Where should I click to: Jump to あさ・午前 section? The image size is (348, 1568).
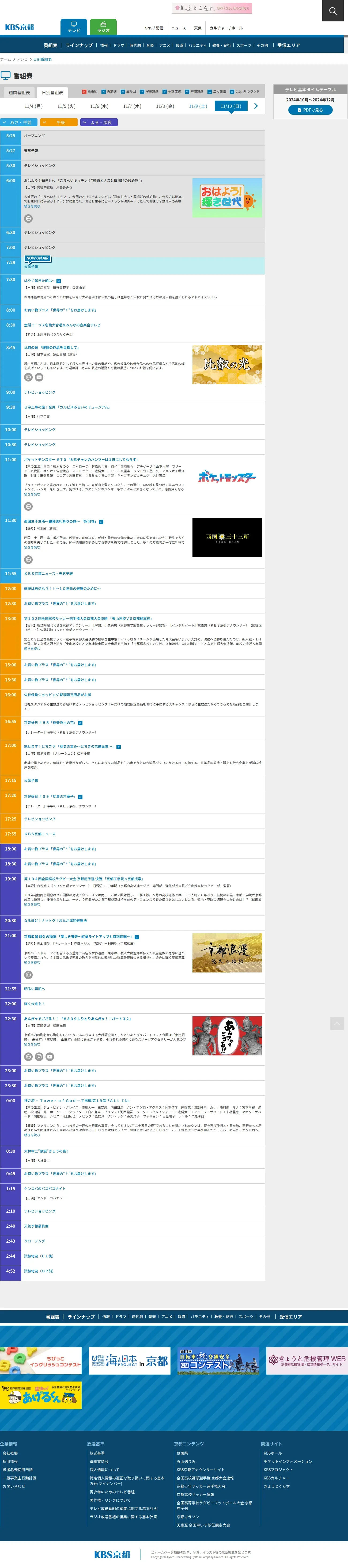pyautogui.click(x=19, y=122)
